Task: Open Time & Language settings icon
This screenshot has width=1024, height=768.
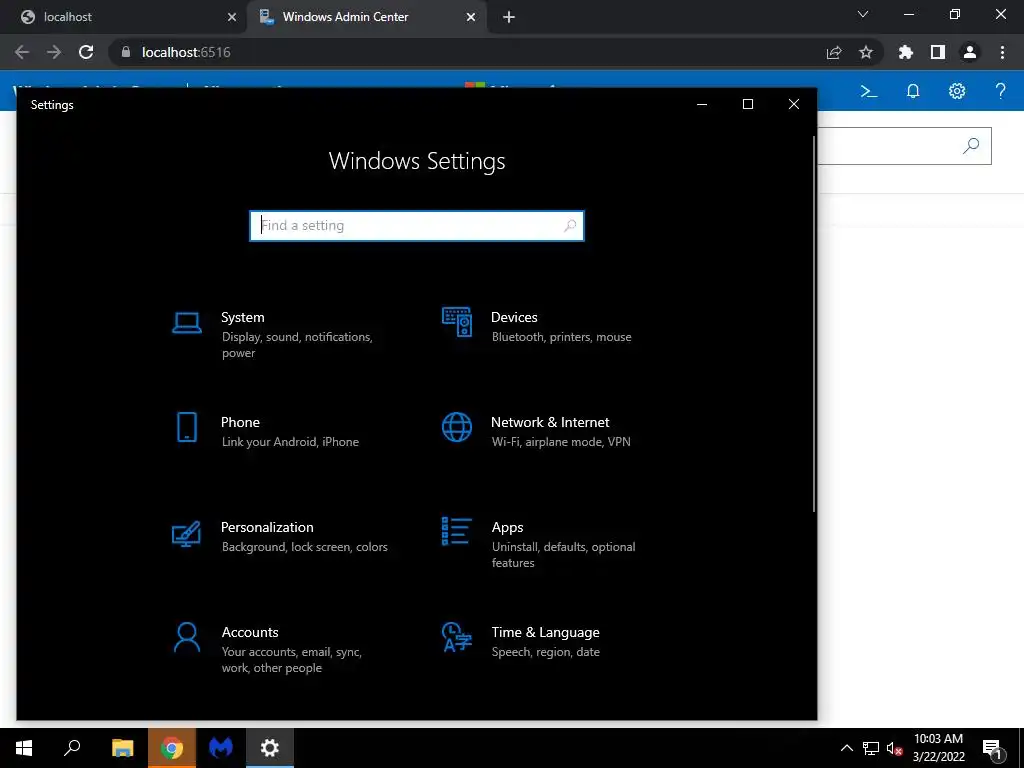Action: (456, 637)
